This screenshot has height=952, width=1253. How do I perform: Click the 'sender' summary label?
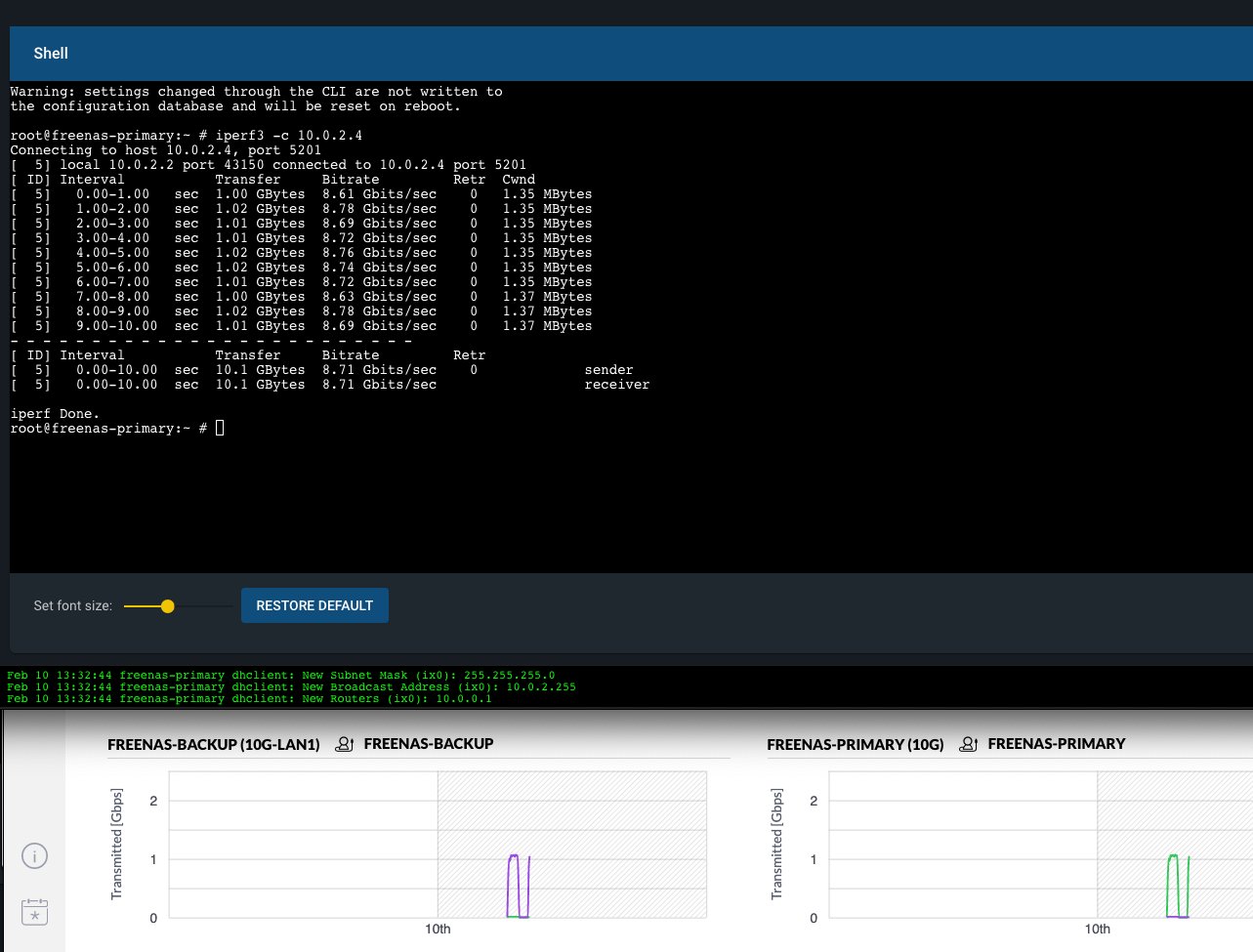pos(609,370)
